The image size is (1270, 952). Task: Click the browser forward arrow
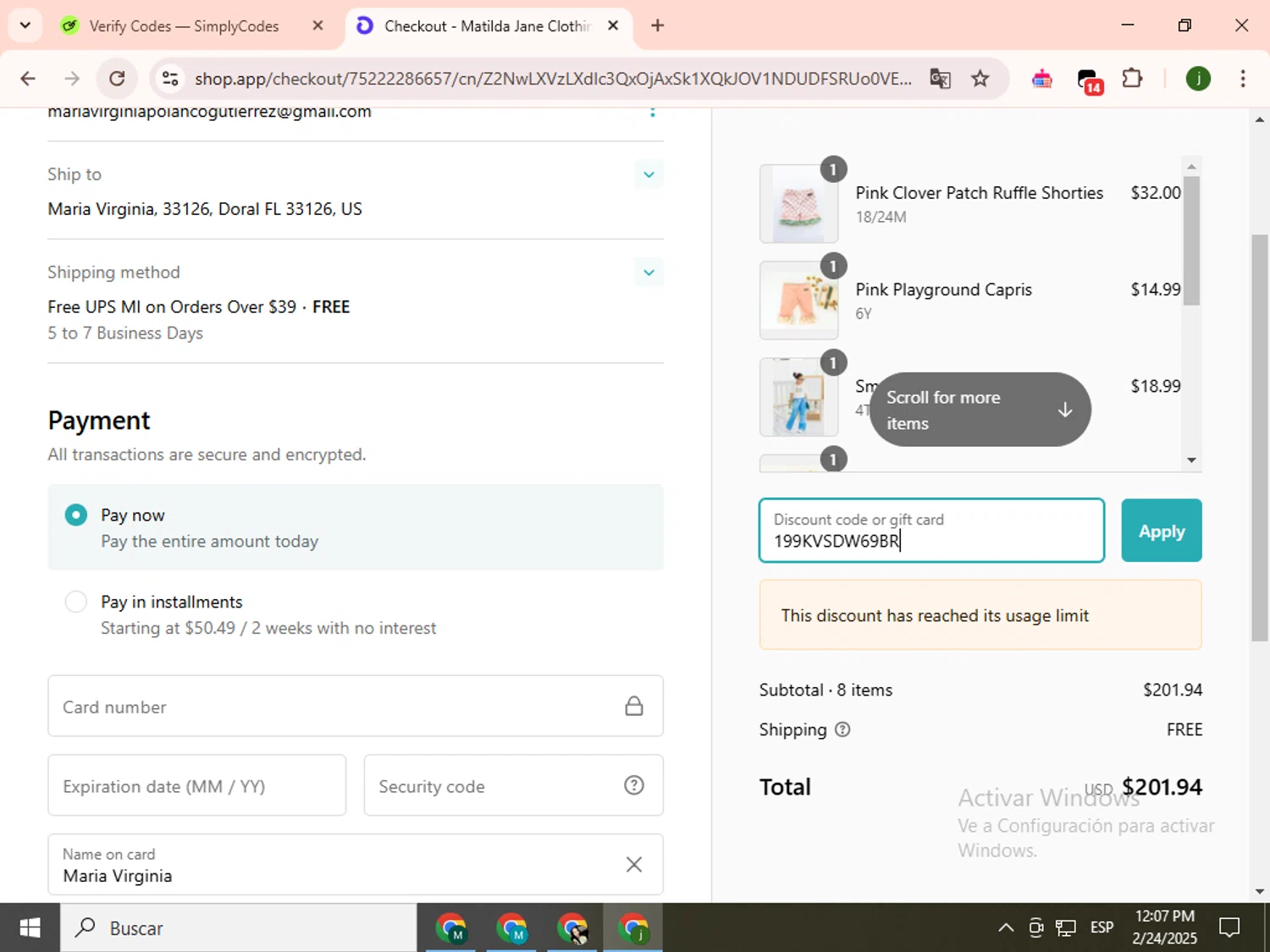[72, 79]
